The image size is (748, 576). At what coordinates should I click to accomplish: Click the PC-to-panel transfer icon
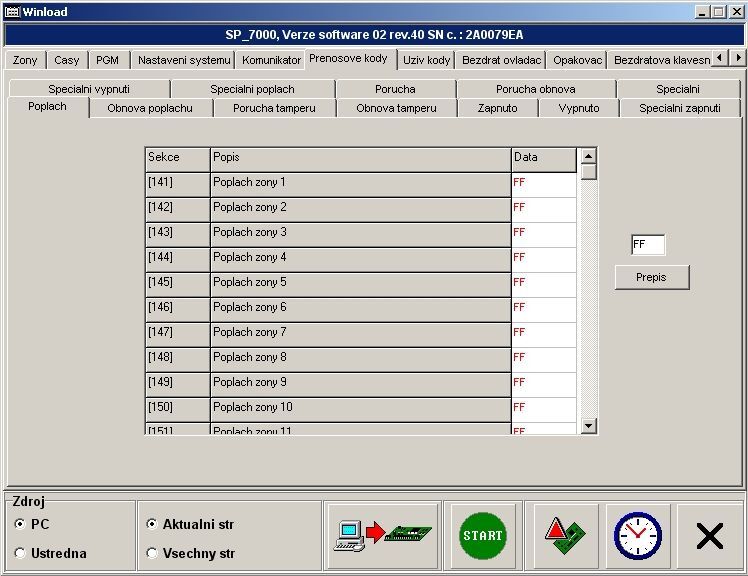383,536
